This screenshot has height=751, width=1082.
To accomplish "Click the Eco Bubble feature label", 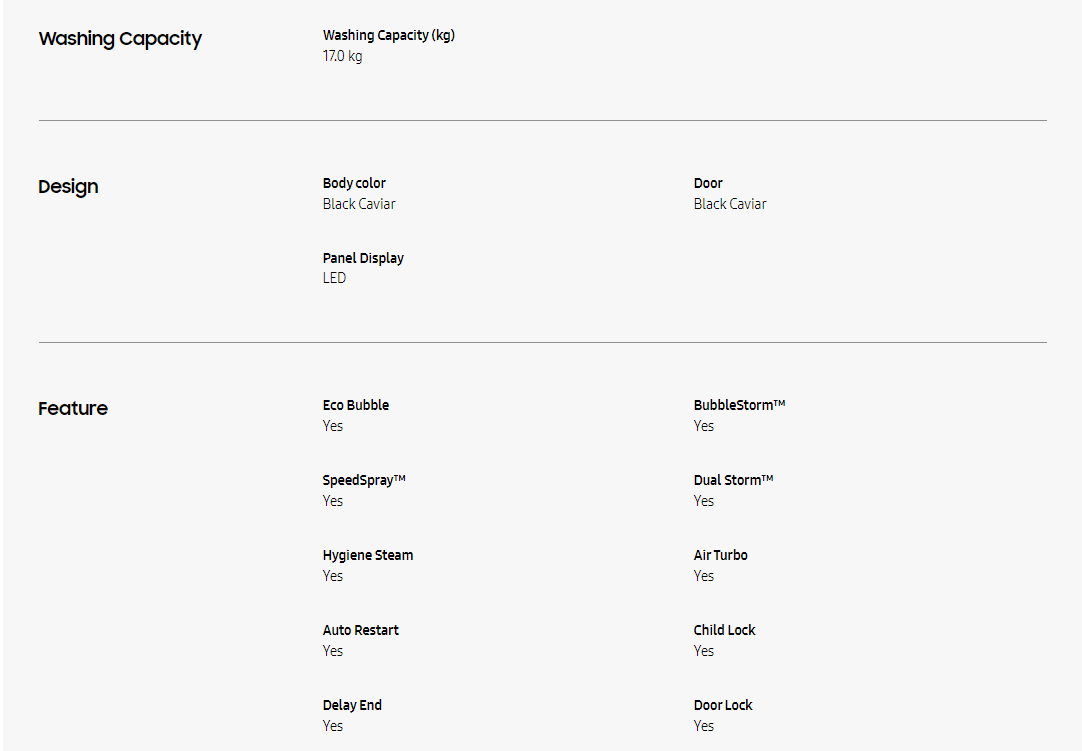I will click(356, 405).
